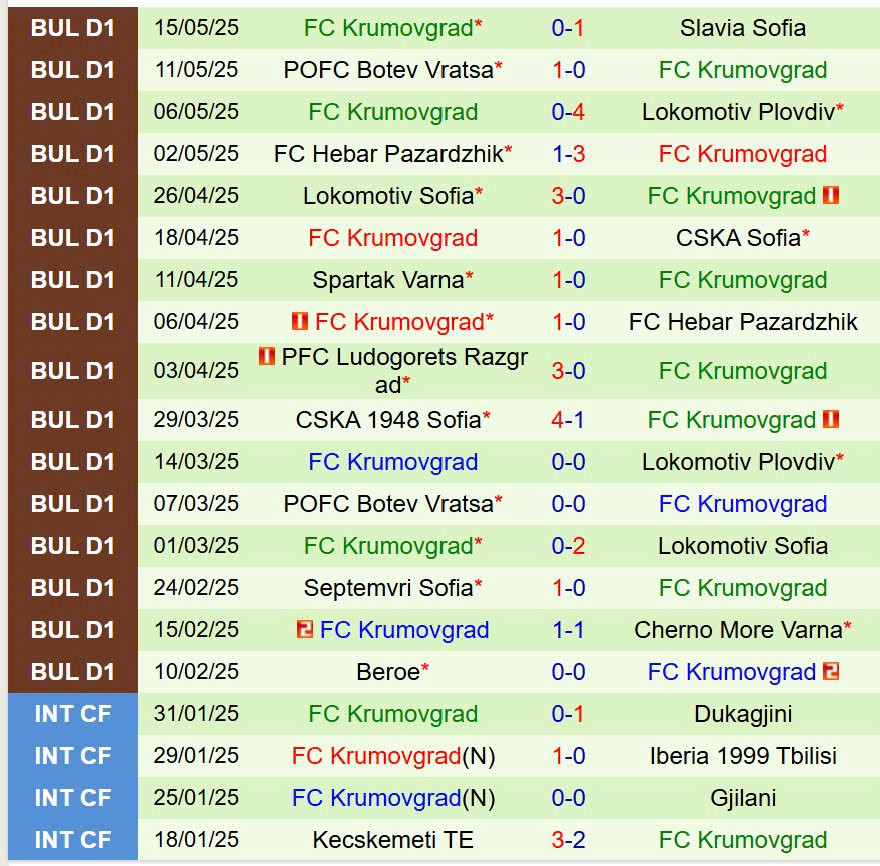Viewport: 880px width, 866px height.
Task: Click the two-red-cards icon in Beroe match row
Action: point(830,671)
